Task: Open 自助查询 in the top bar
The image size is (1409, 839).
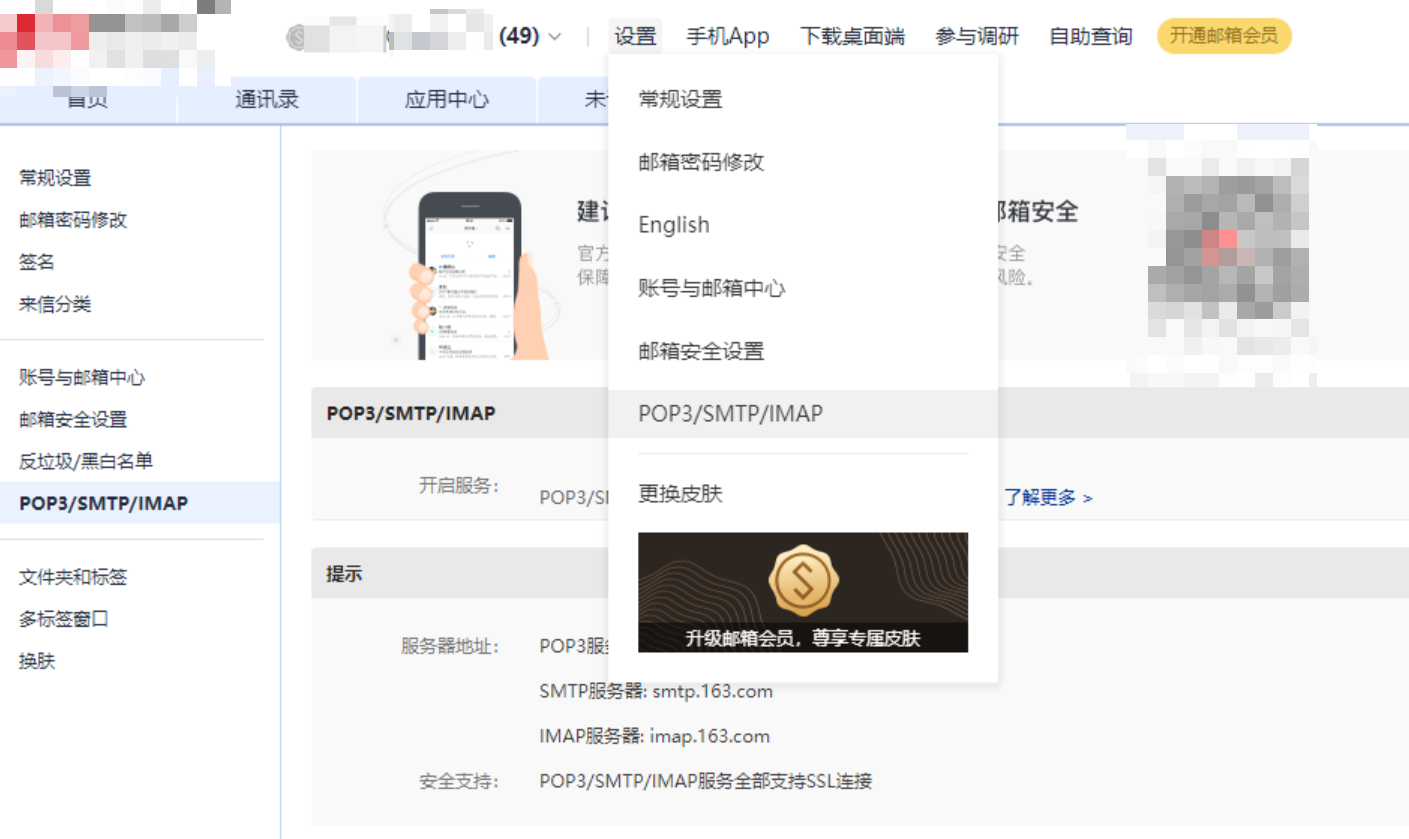Action: click(1091, 37)
